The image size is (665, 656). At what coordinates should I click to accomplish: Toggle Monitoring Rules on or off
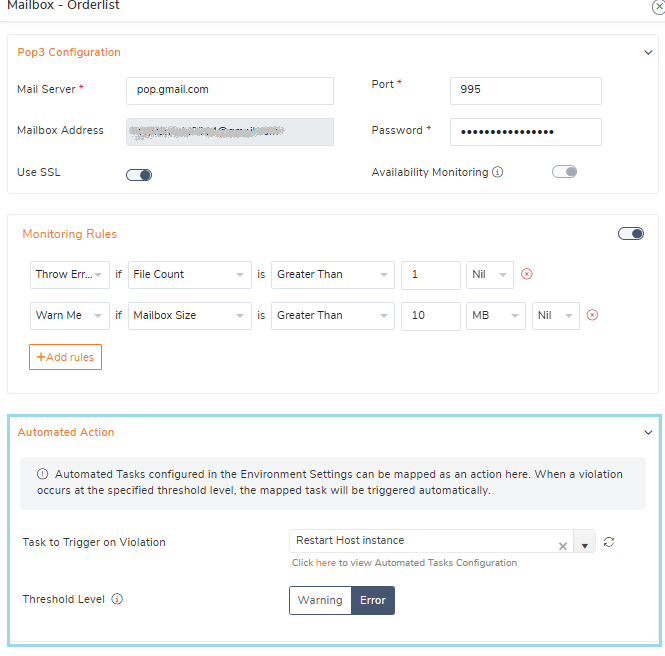click(631, 234)
